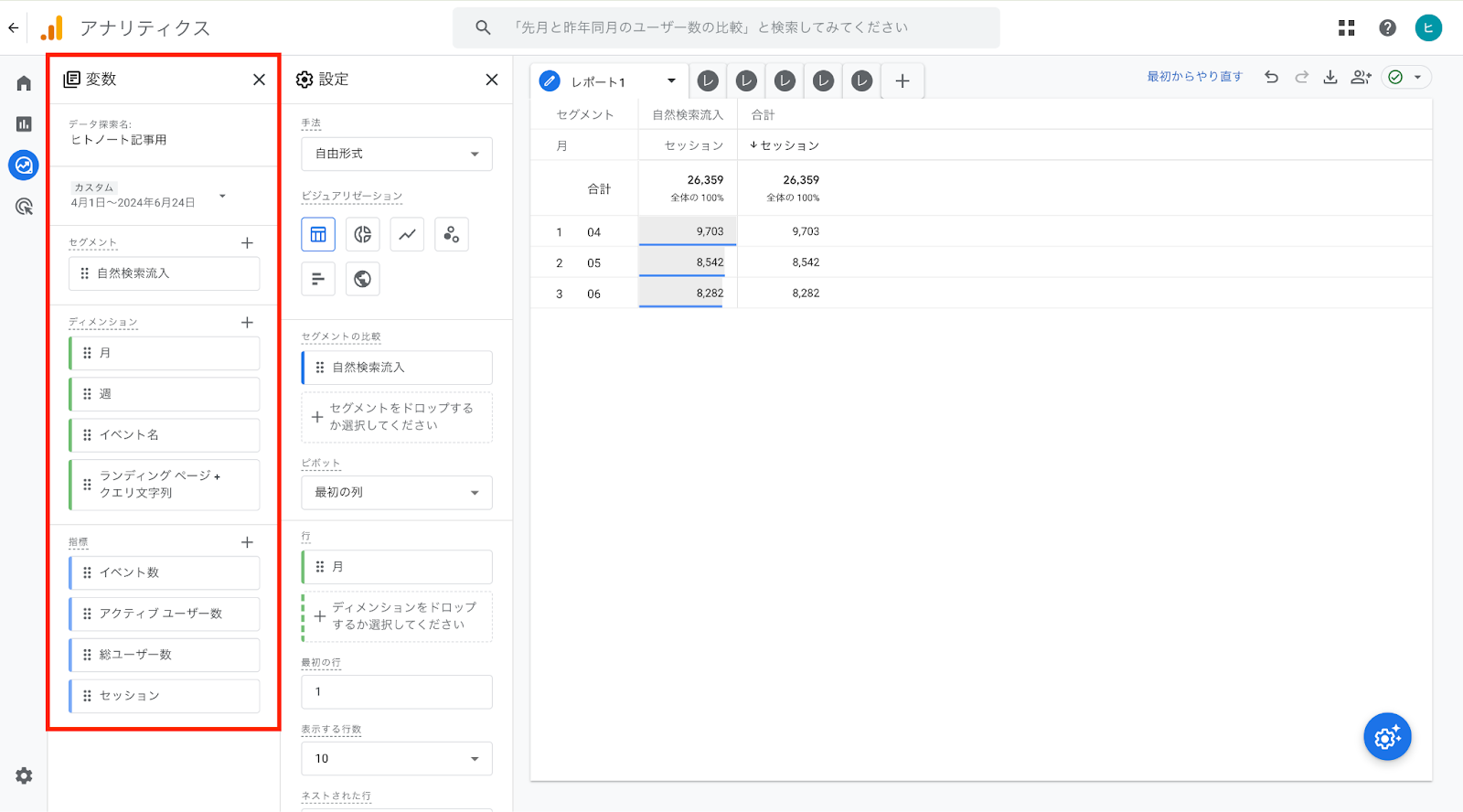Open the 表示する行数 10 dropdown
Image resolution: width=1463 pixels, height=812 pixels.
point(397,758)
